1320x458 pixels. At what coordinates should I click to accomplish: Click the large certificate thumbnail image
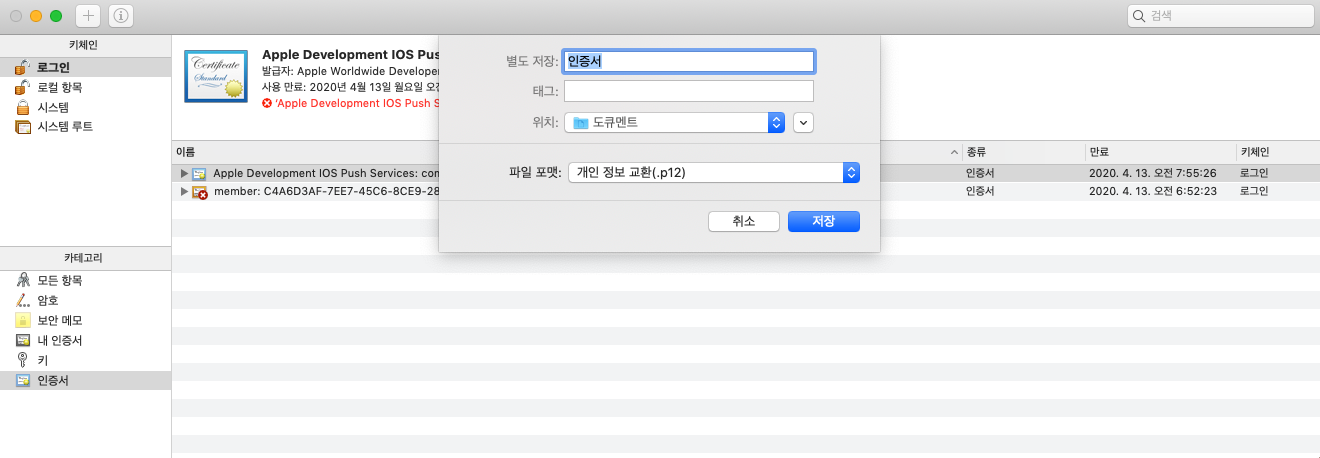tap(216, 76)
